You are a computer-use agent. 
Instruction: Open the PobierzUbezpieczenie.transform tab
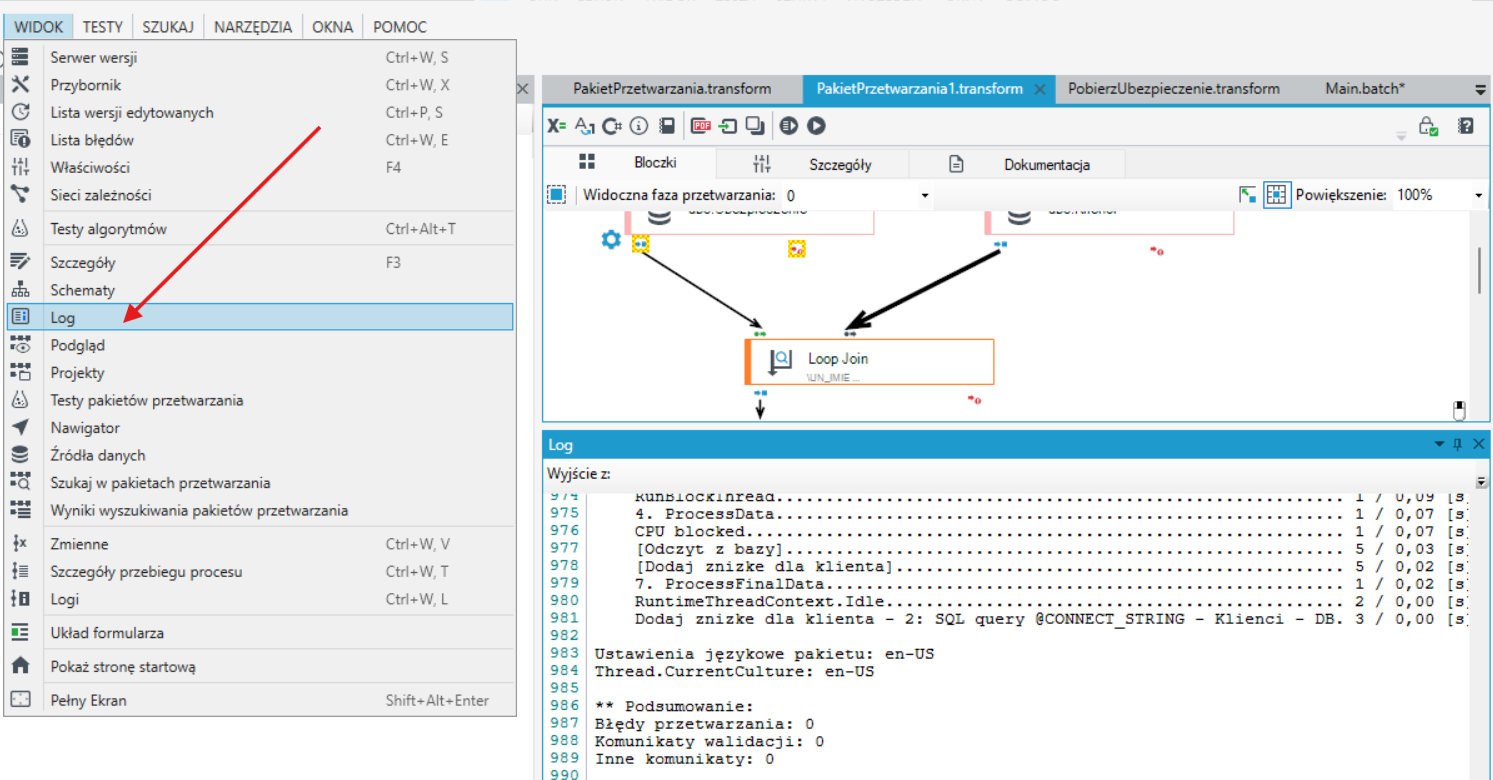[x=1174, y=88]
